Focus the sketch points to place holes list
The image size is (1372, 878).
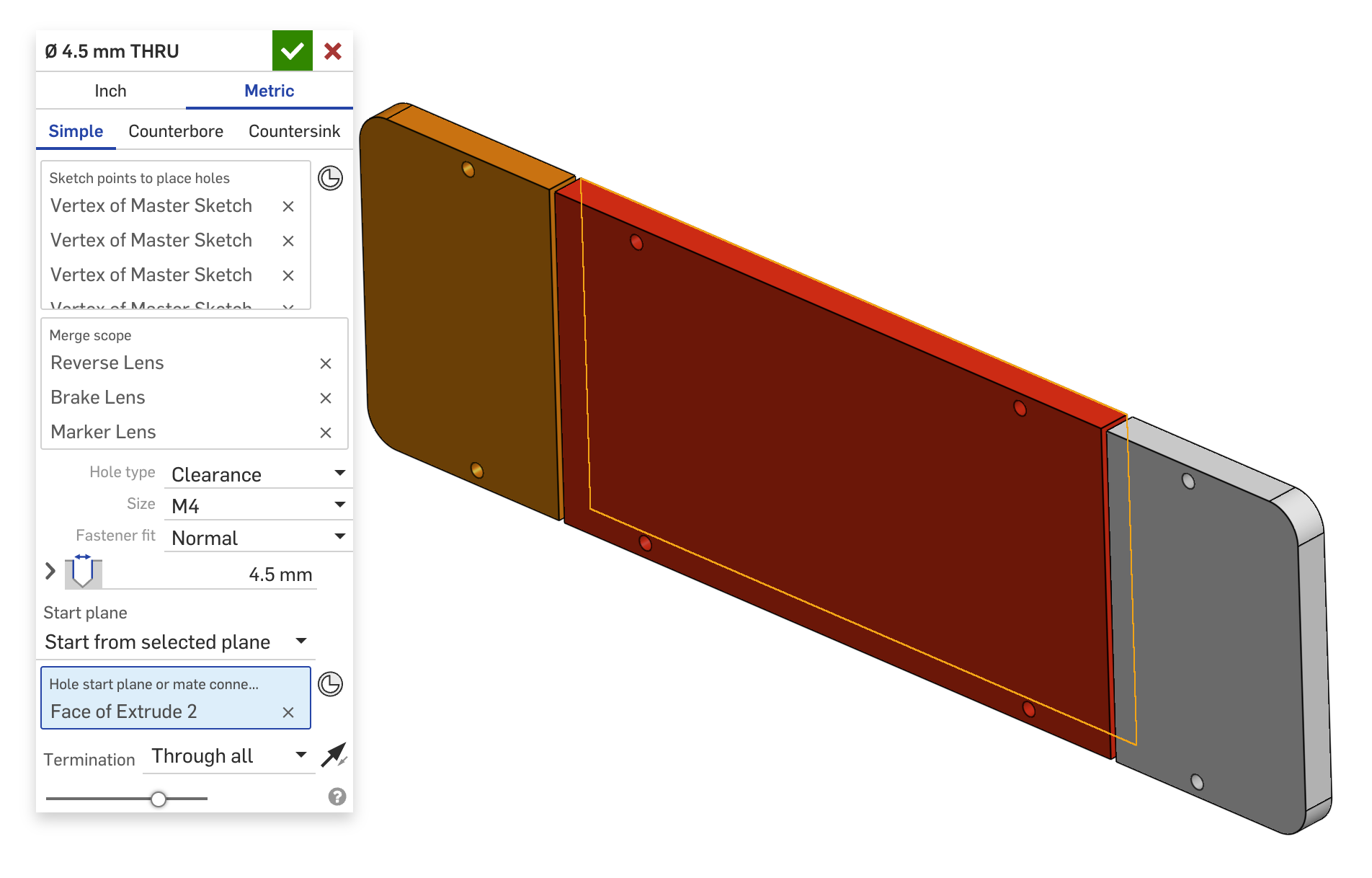pyautogui.click(x=176, y=234)
